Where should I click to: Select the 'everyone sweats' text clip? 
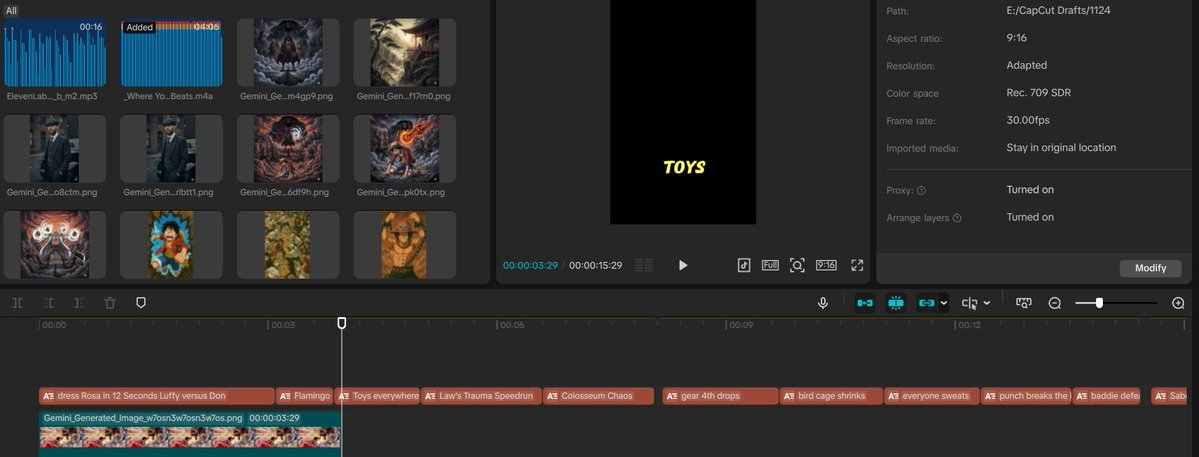pyautogui.click(x=932, y=396)
